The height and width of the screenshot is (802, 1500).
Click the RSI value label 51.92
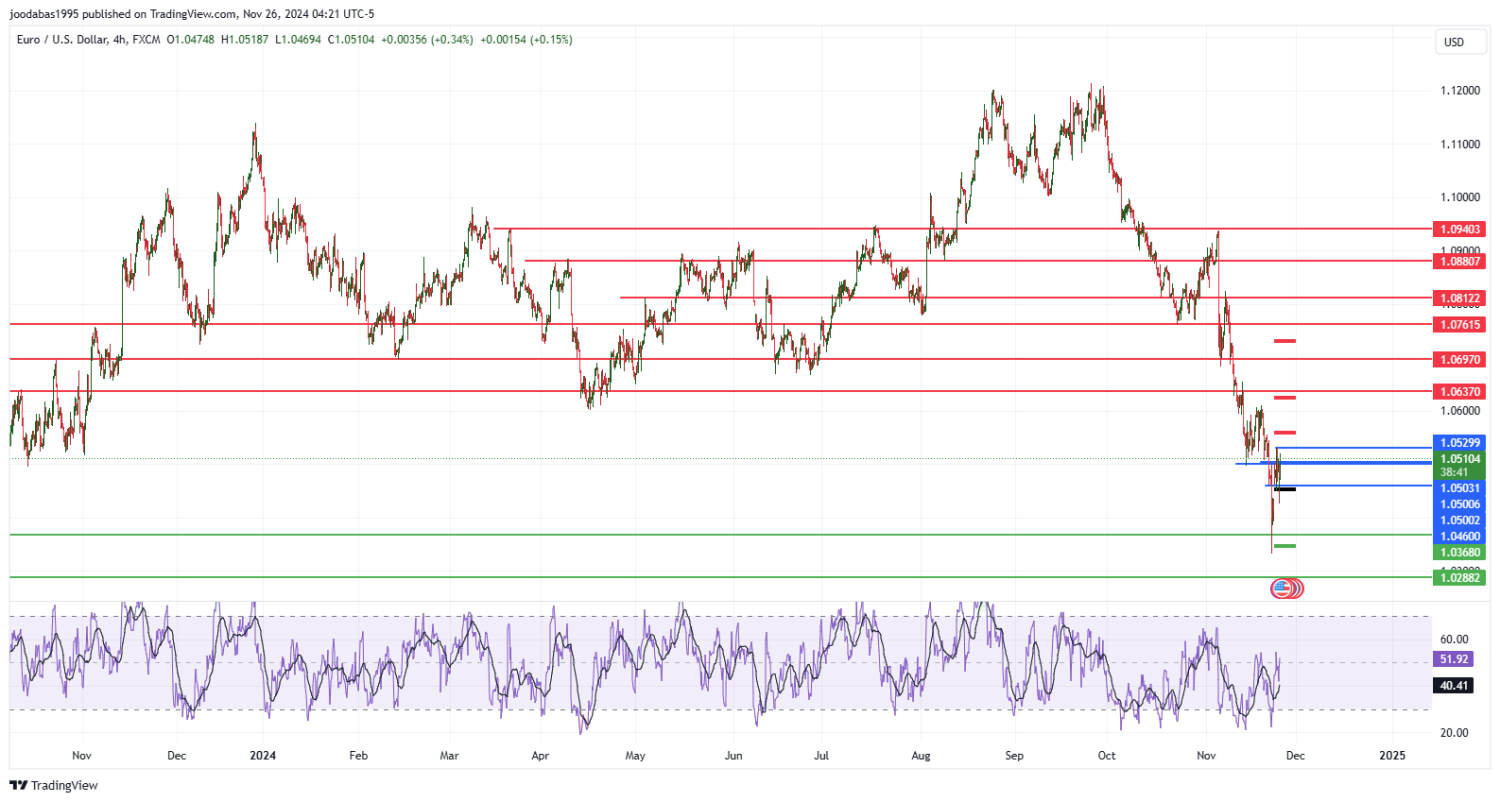click(1455, 659)
